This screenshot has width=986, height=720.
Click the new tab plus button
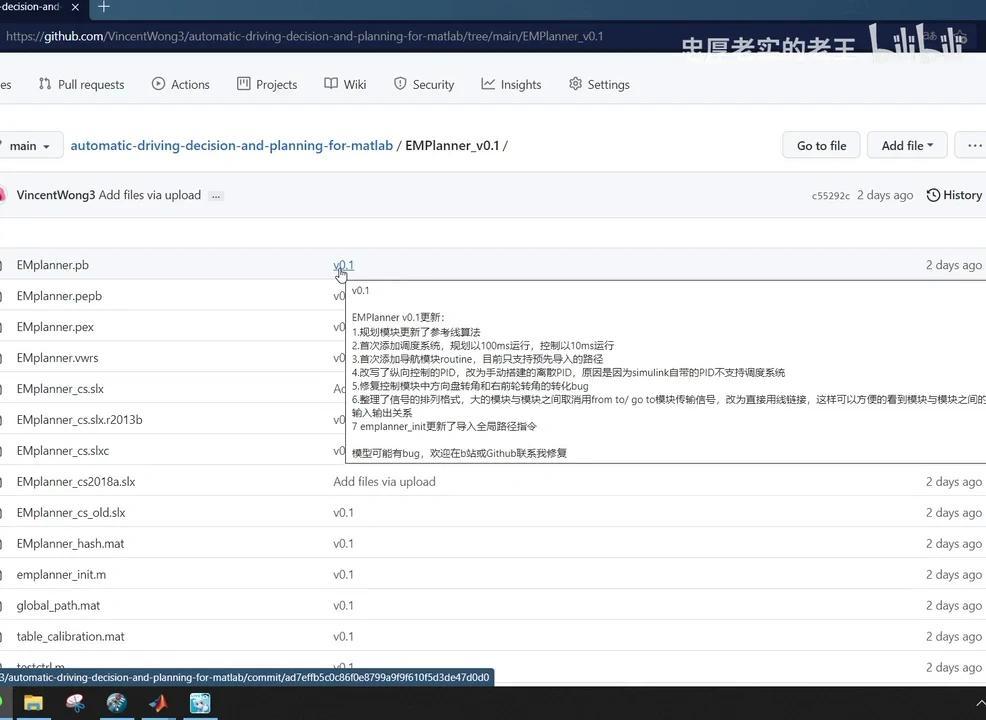pos(104,7)
